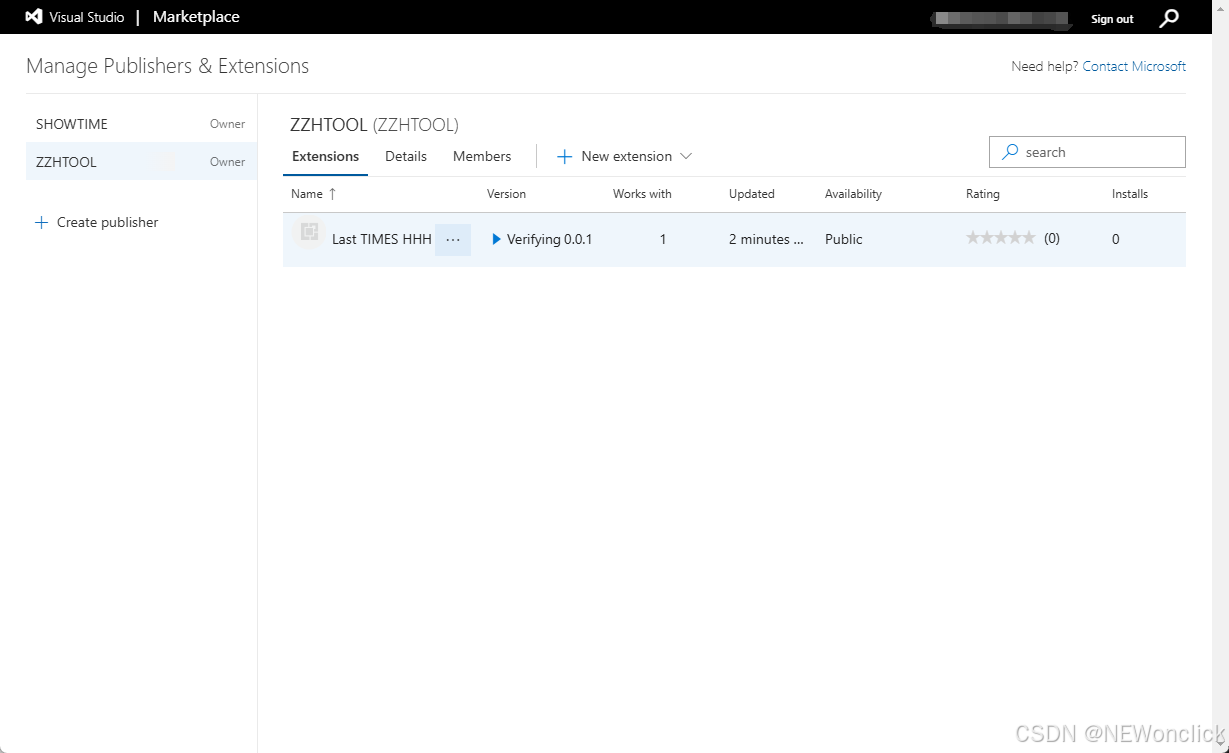Select the ZZHTOOL publisher

141,161
